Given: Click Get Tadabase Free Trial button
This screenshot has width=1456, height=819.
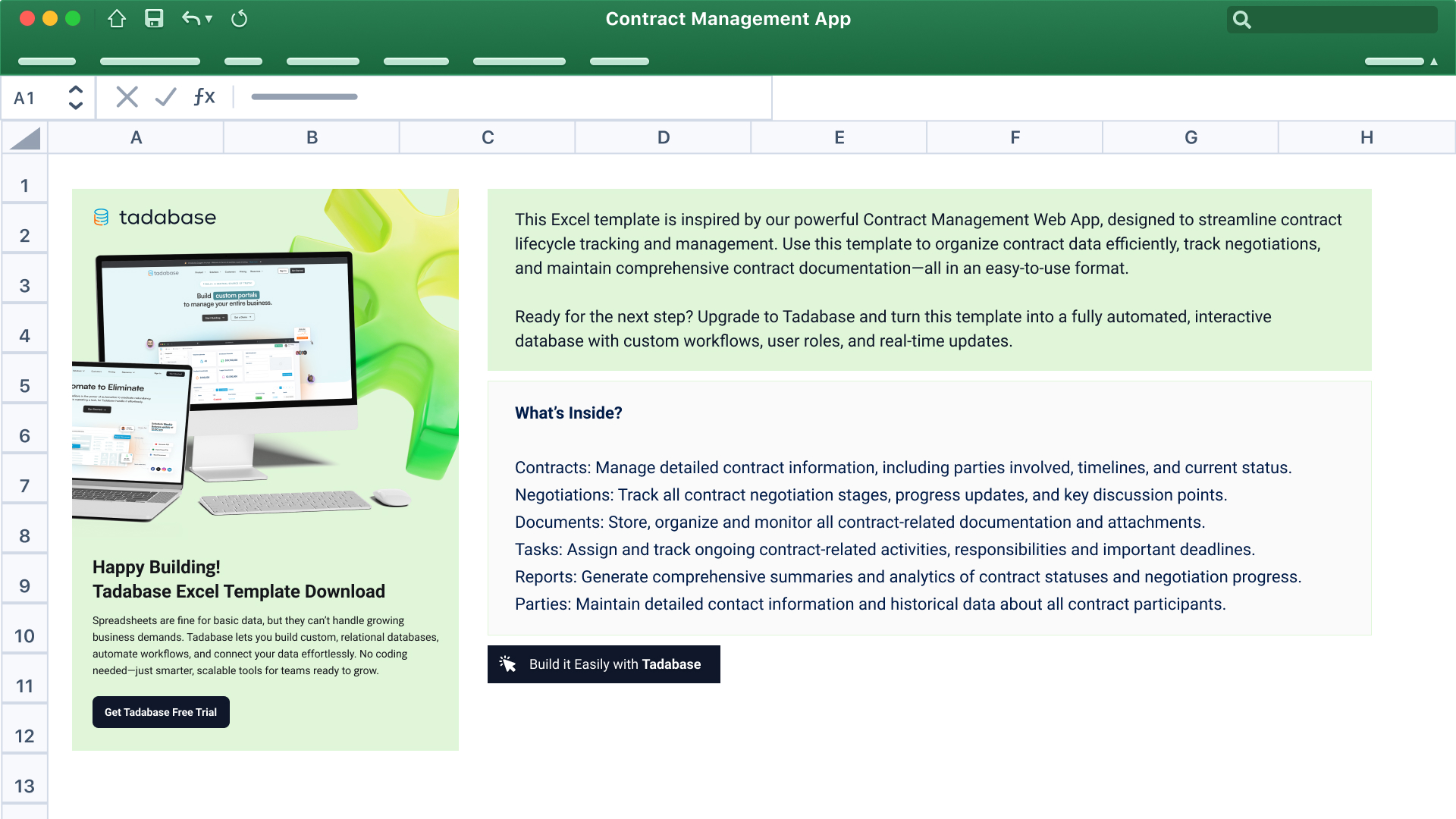Looking at the screenshot, I should (161, 712).
